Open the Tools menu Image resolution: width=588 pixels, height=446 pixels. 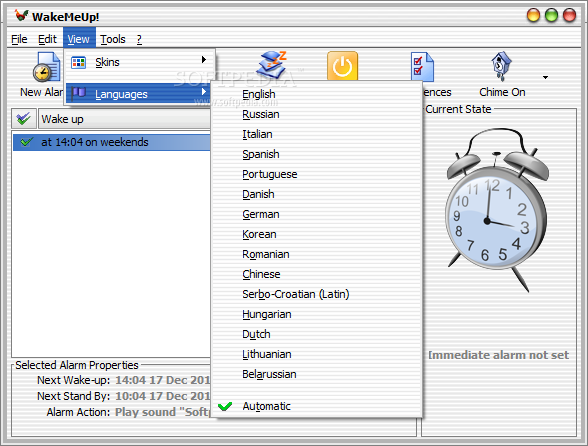click(113, 39)
